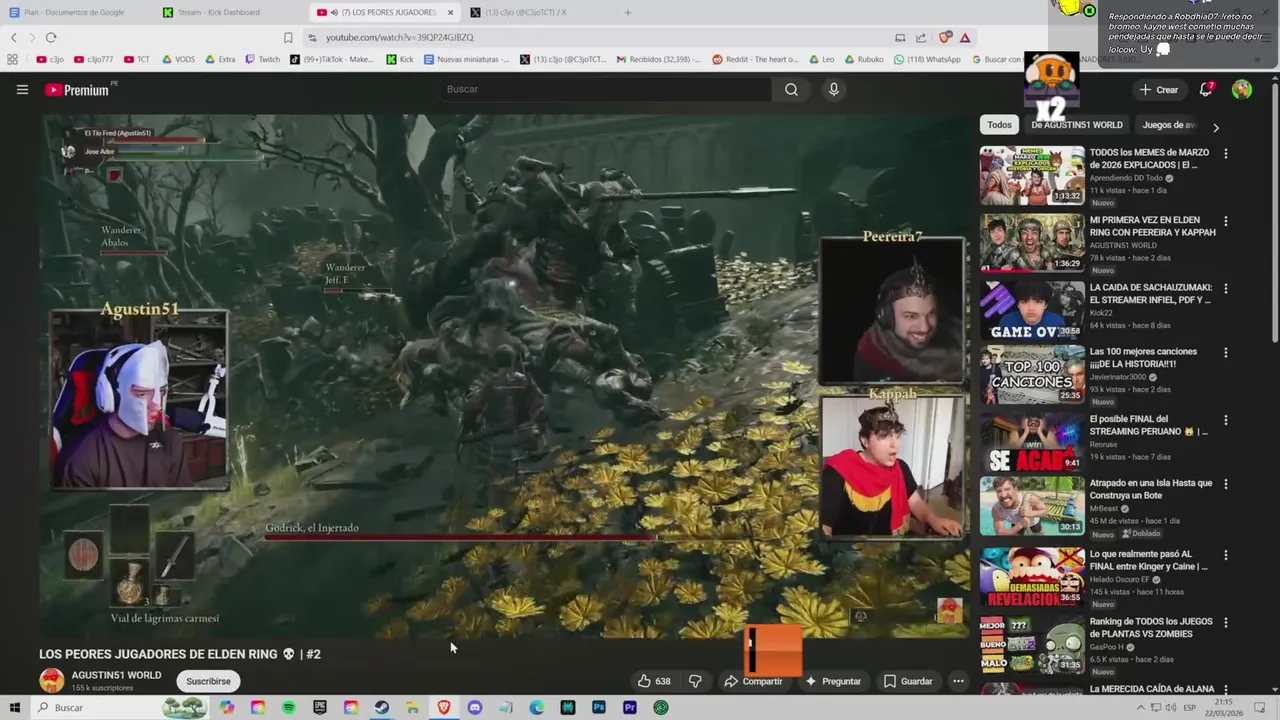Bookmark this page in address bar

[x=288, y=37]
